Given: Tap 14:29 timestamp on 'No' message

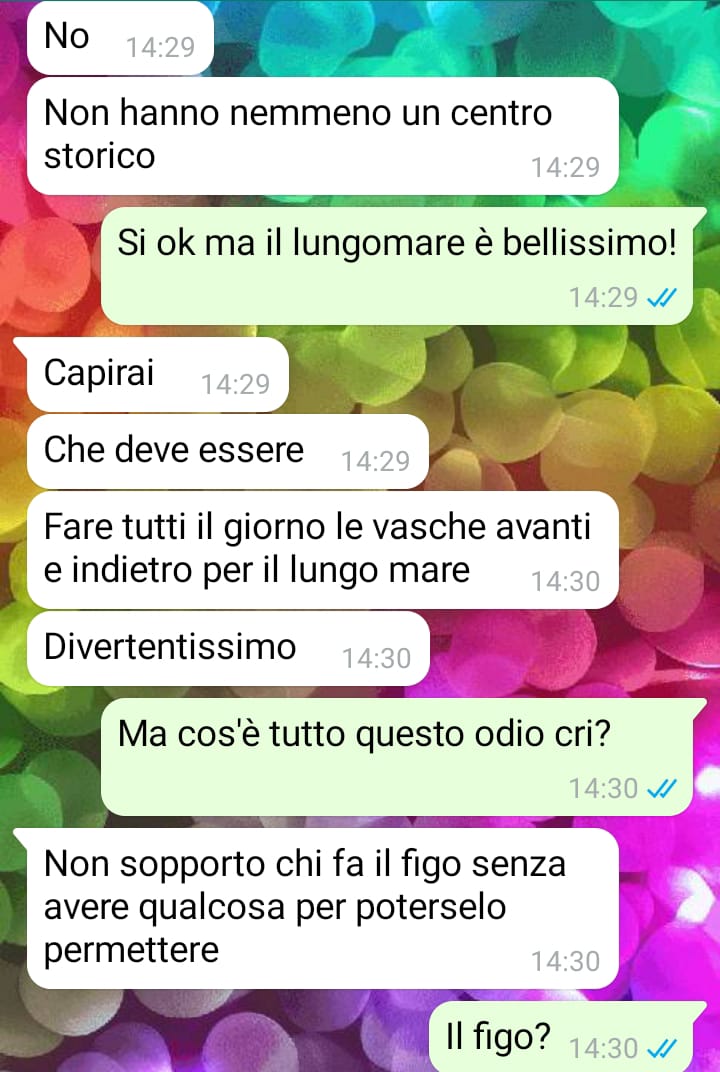Looking at the screenshot, I should (161, 47).
